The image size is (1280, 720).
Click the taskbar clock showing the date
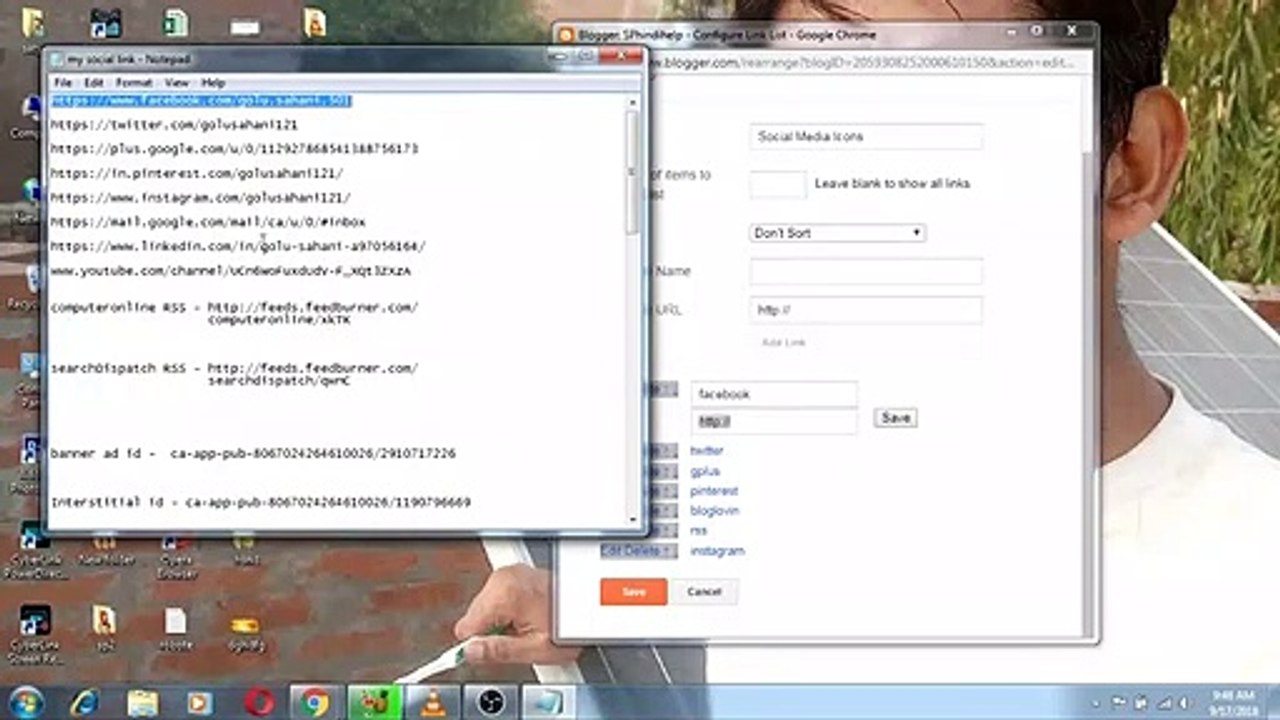(1233, 702)
